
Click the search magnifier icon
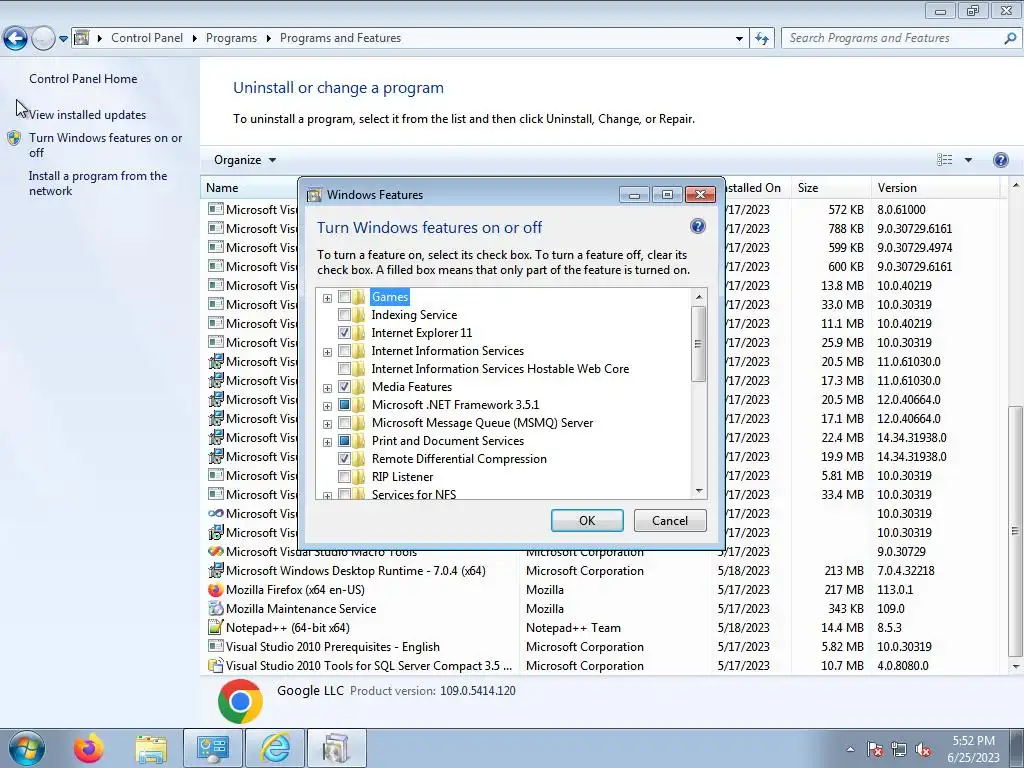point(1010,38)
